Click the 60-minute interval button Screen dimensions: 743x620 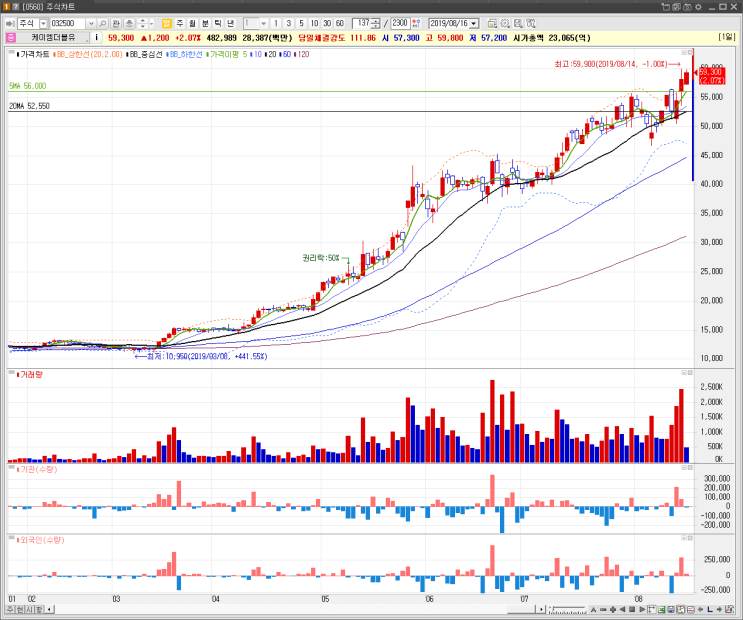(340, 23)
